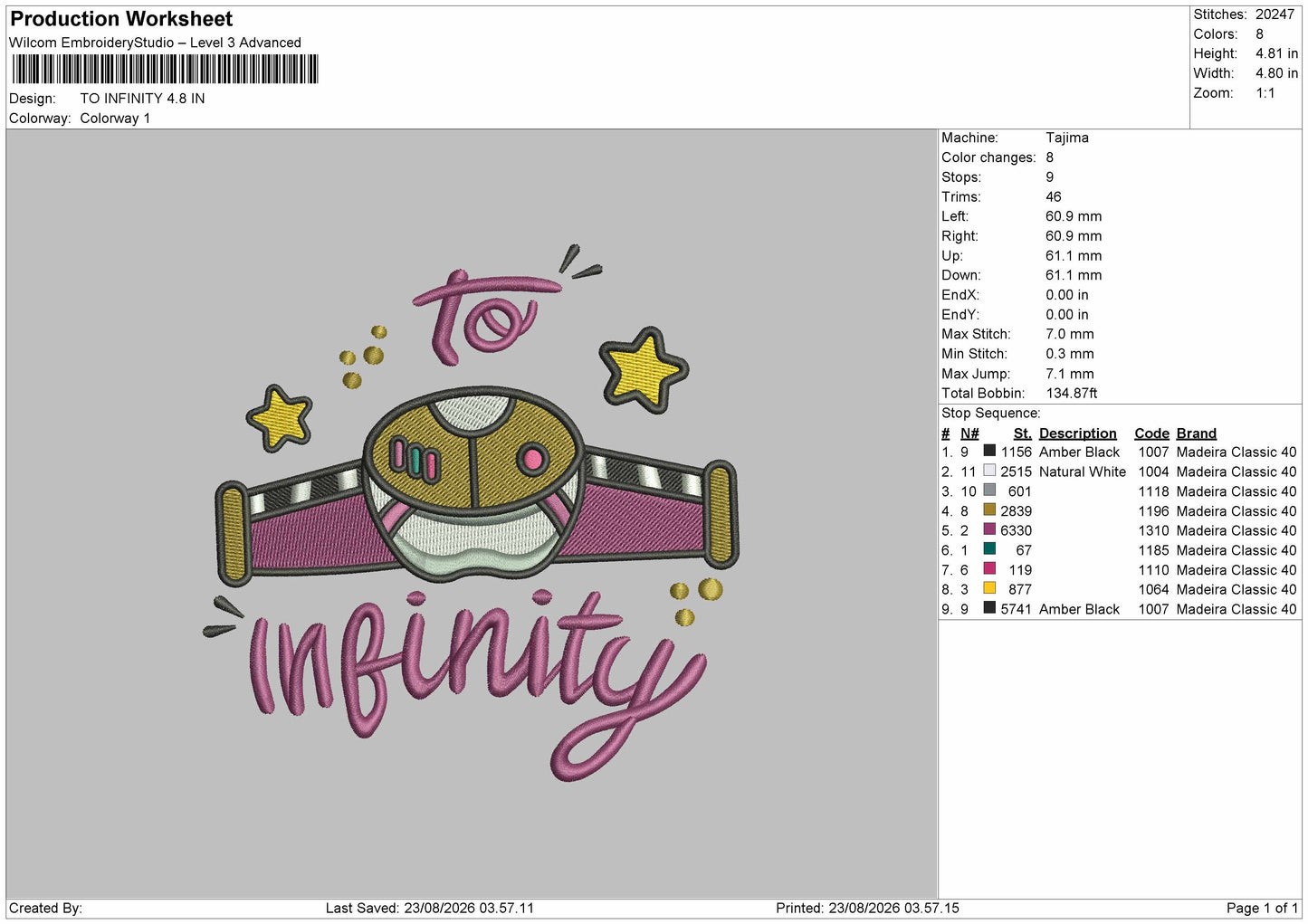Click the Height value 4.81 in
The height and width of the screenshot is (924, 1308).
point(1276,53)
